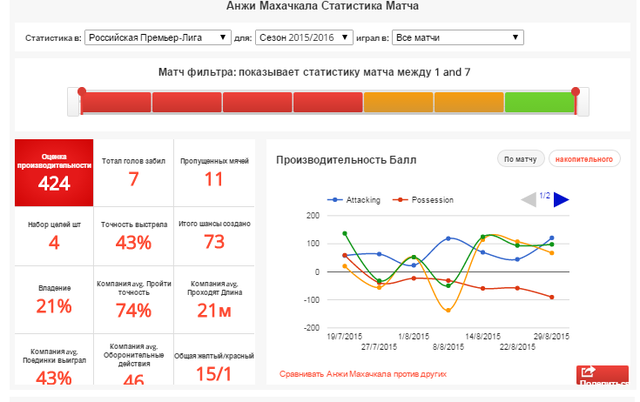
Task: Click the 19/7/2015 green data point
Action: tap(345, 234)
